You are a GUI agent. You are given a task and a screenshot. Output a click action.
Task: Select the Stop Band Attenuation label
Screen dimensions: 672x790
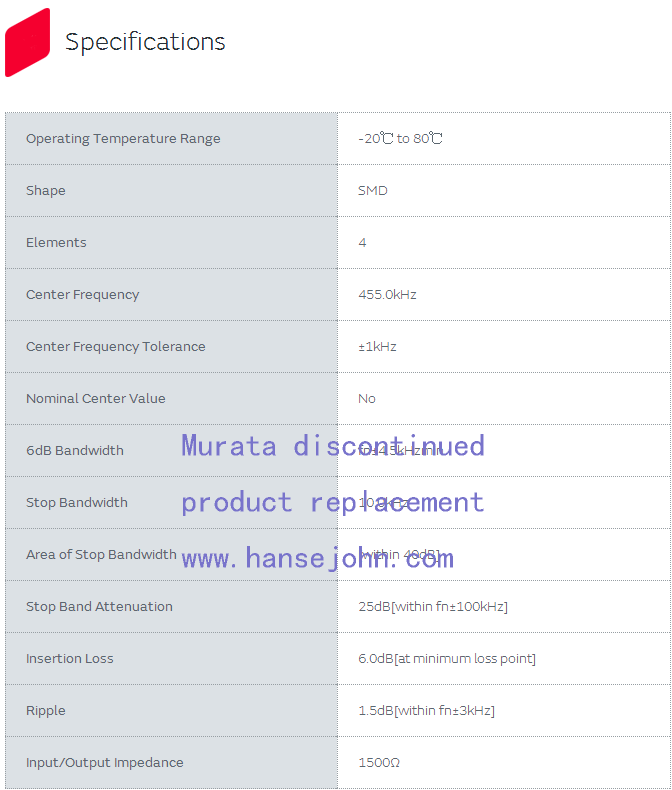click(x=99, y=607)
